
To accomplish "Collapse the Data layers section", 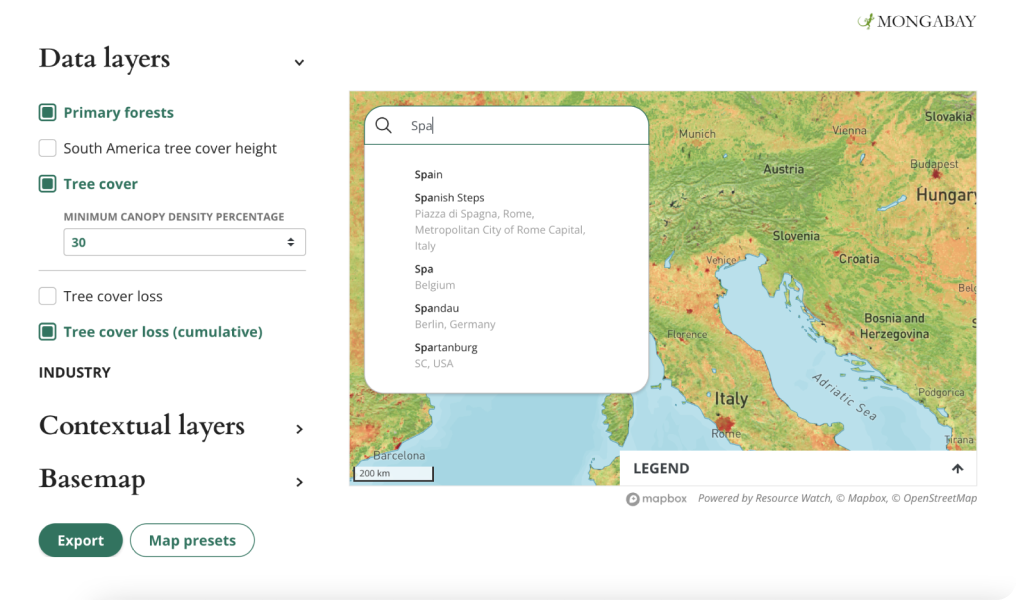I will 298,61.
